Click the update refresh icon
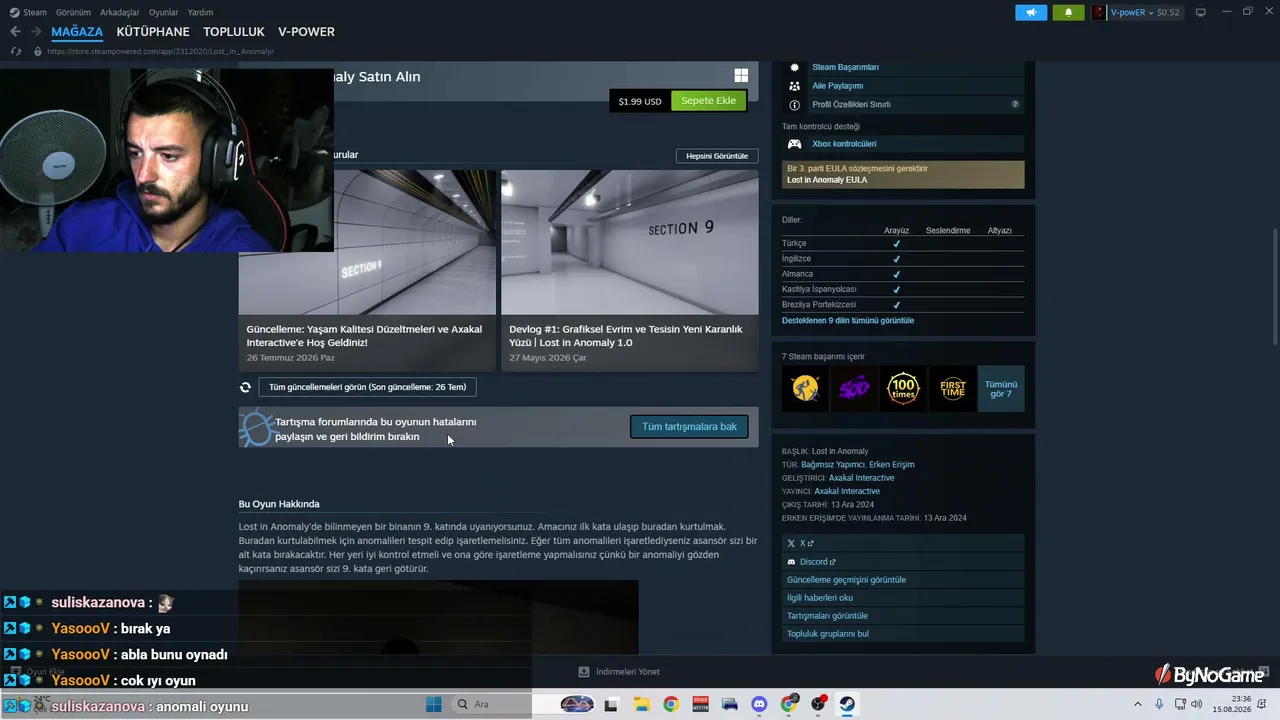 tap(245, 387)
